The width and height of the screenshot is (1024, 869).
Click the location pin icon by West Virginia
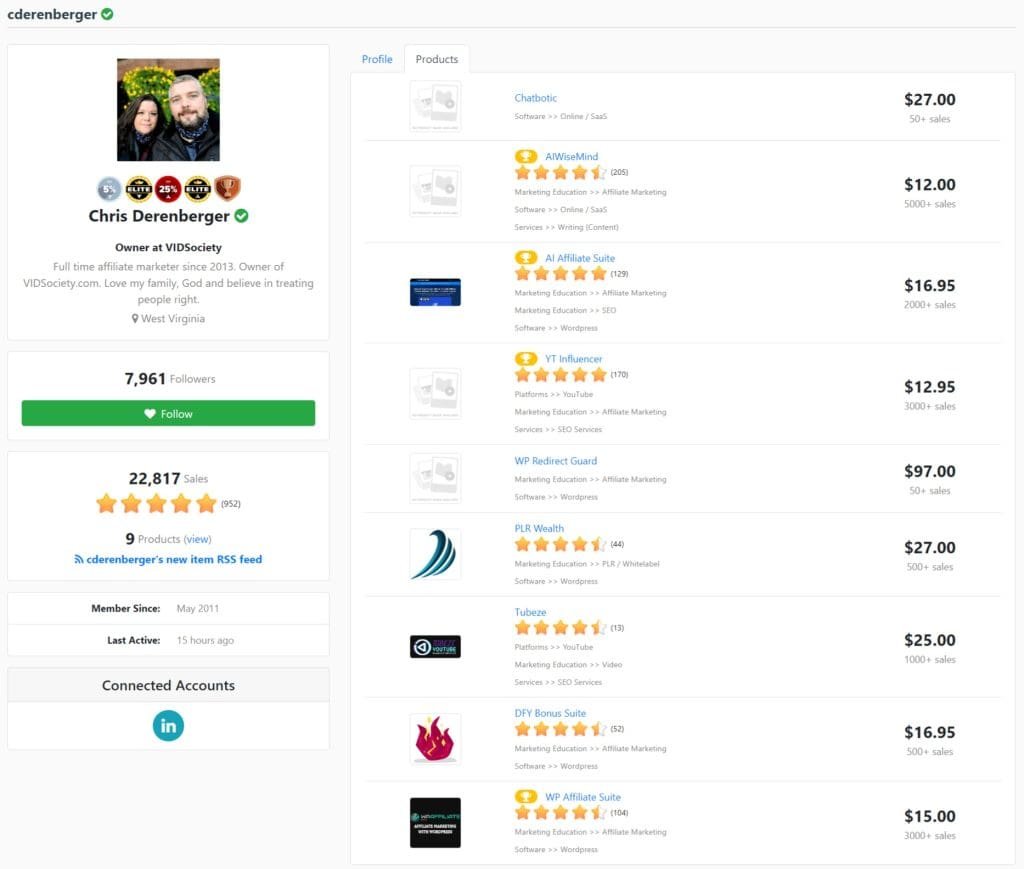[135, 319]
